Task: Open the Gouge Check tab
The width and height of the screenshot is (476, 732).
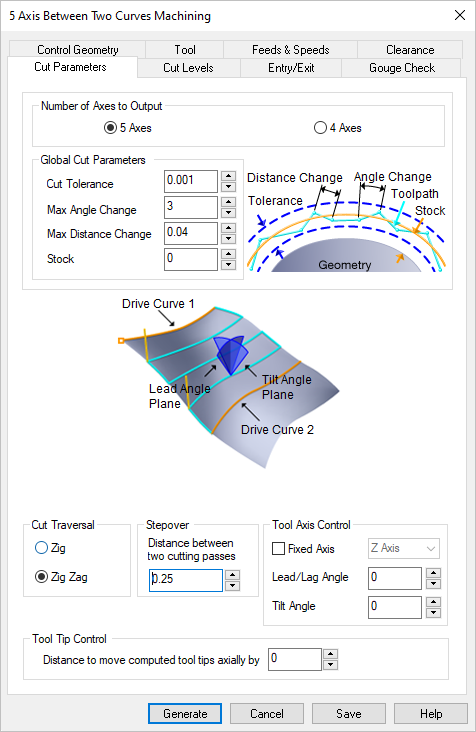Action: point(402,68)
